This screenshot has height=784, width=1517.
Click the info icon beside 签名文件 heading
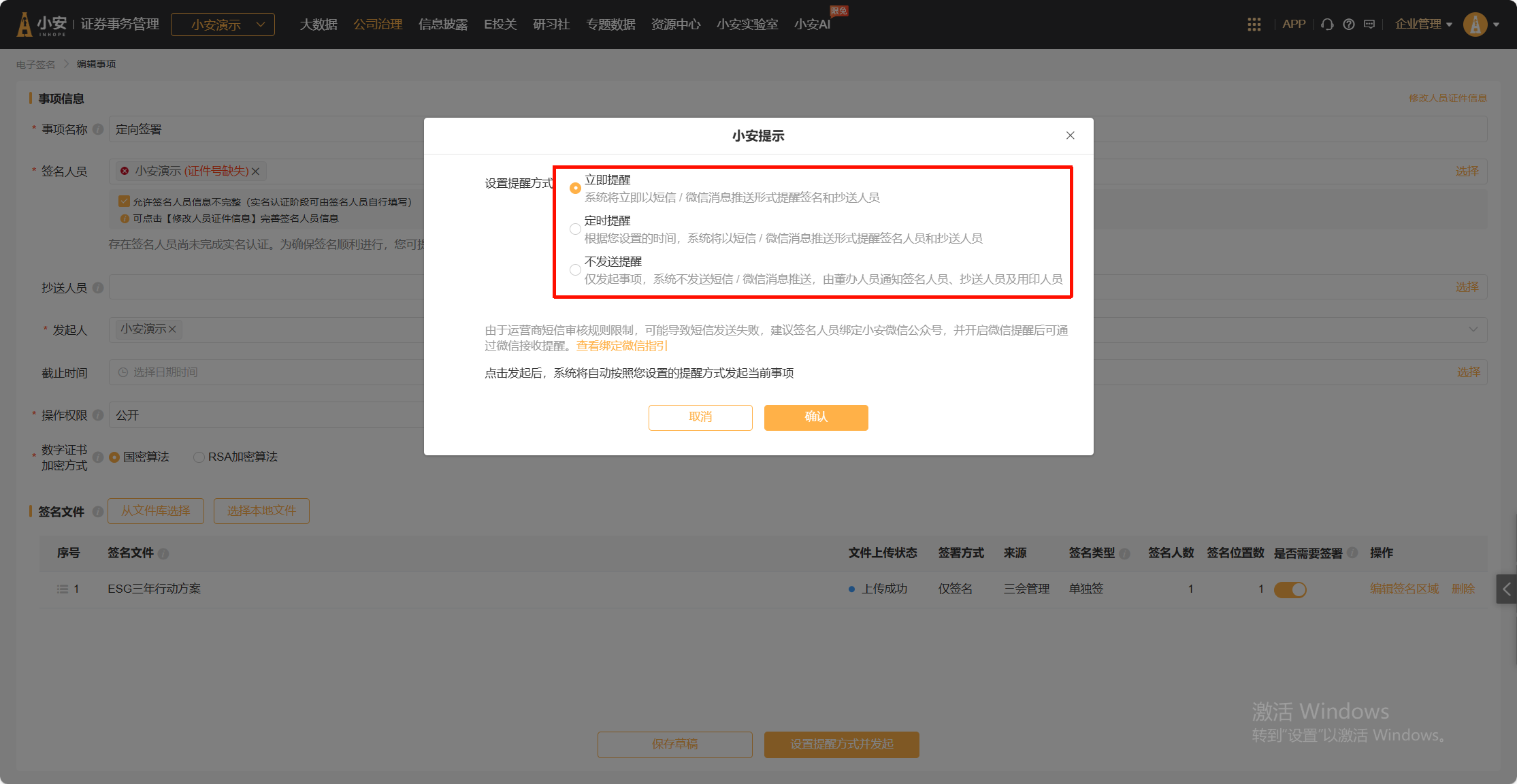98,512
